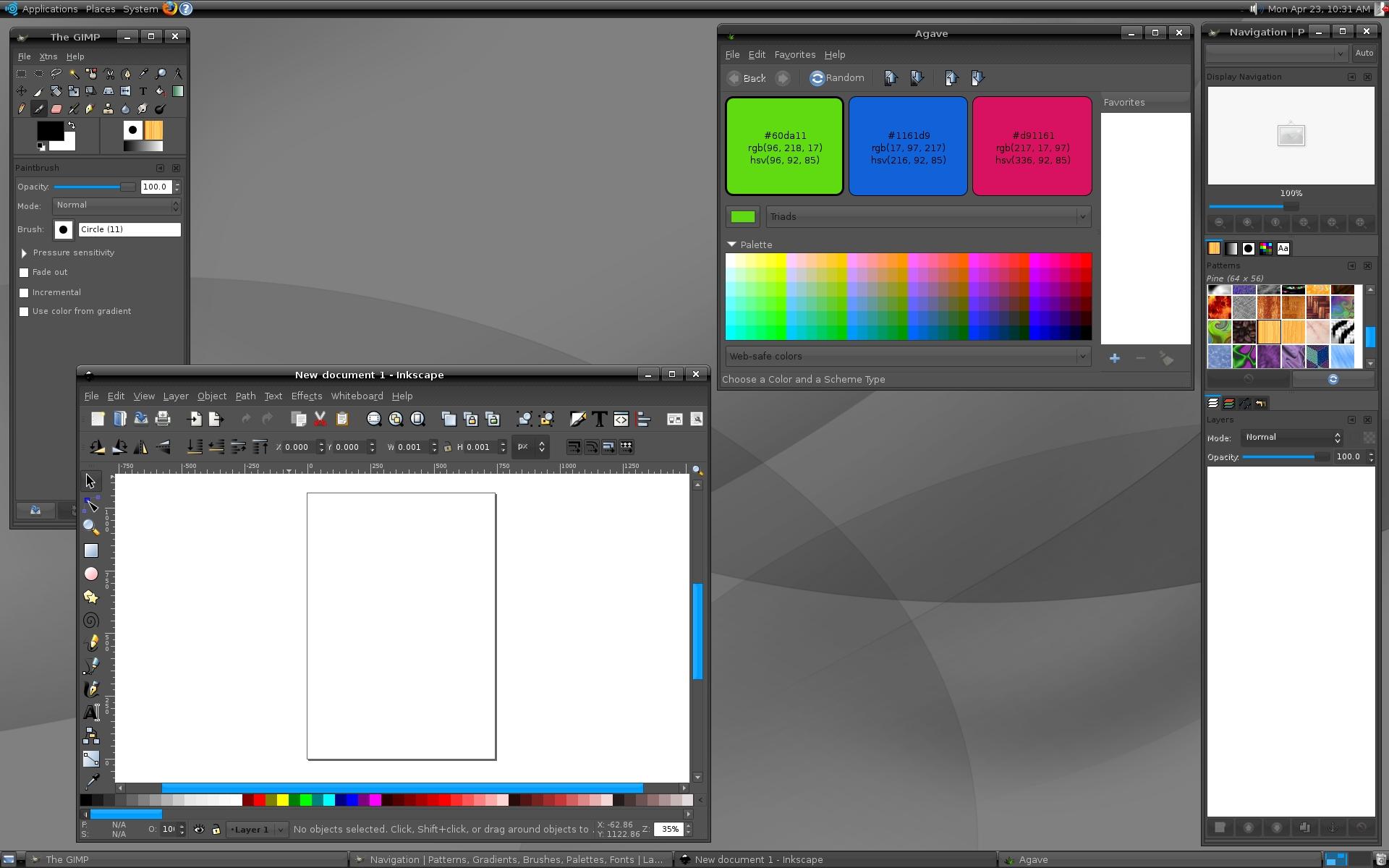Click the Auto button in the Navigation panel
1389x868 pixels.
tap(1364, 53)
